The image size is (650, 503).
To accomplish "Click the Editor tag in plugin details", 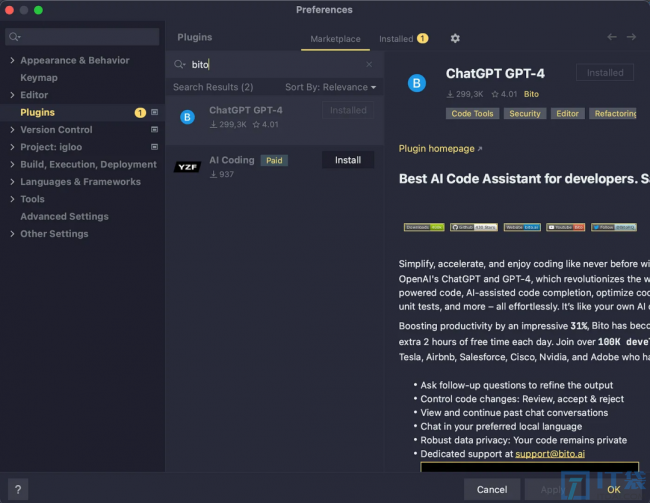I will point(567,114).
